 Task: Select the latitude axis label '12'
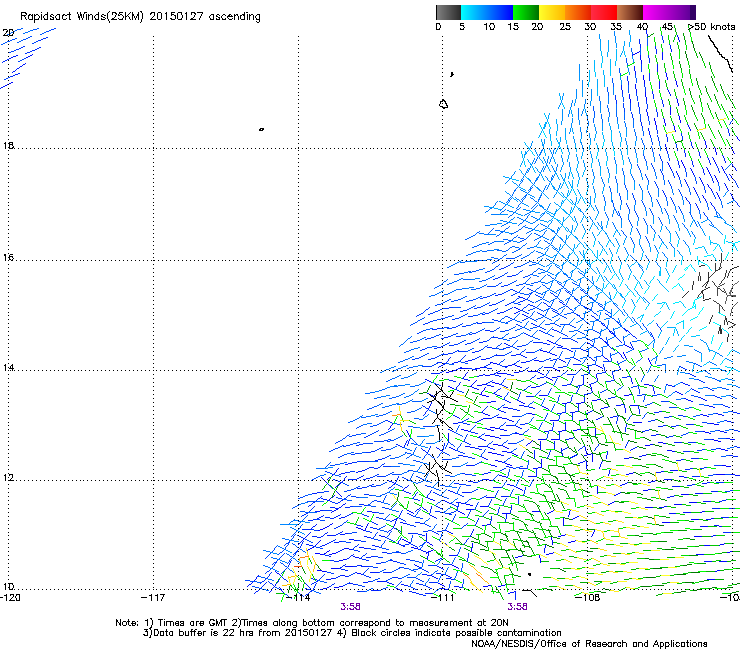[x=8, y=477]
